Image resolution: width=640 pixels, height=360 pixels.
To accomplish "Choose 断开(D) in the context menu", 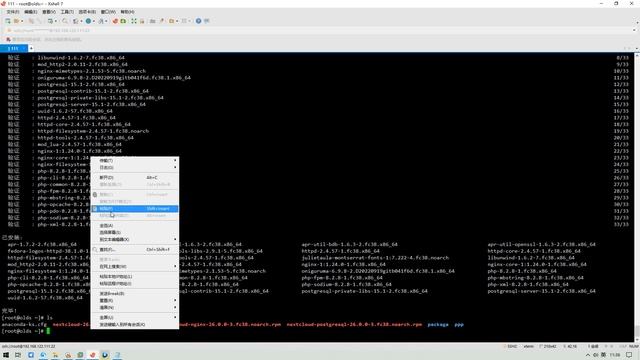I will point(134,178).
